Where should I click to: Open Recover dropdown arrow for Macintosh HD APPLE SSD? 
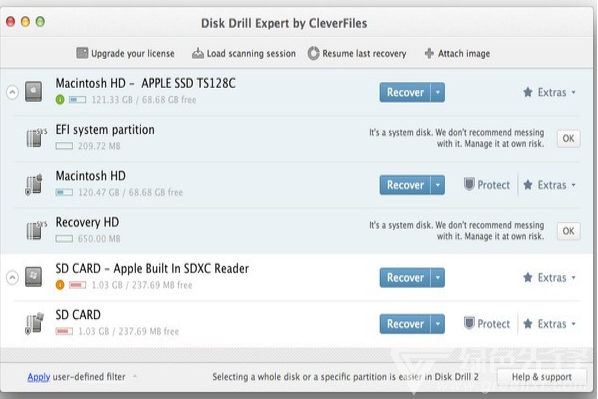tap(438, 92)
